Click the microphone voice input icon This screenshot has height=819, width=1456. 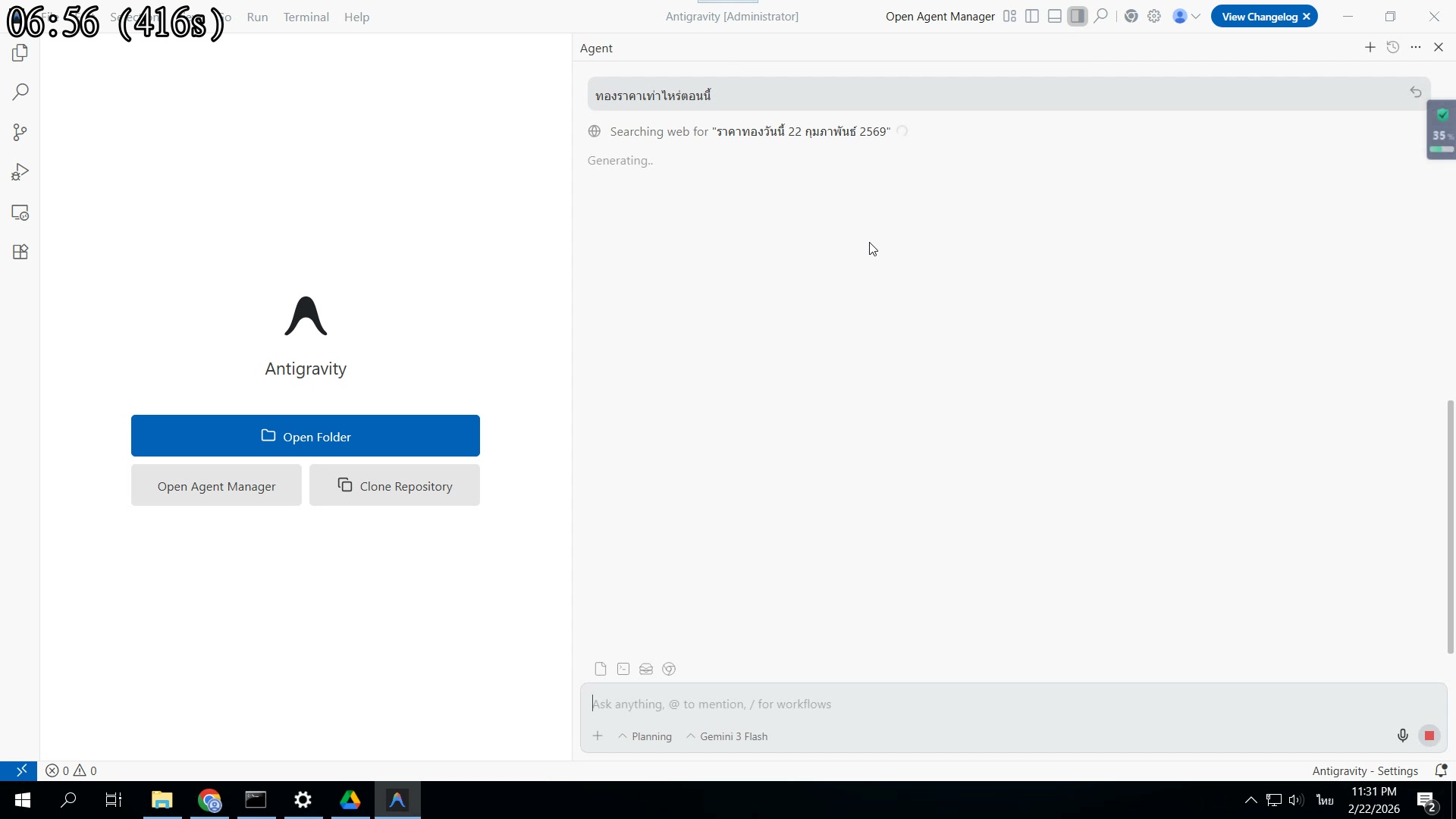(1402, 736)
